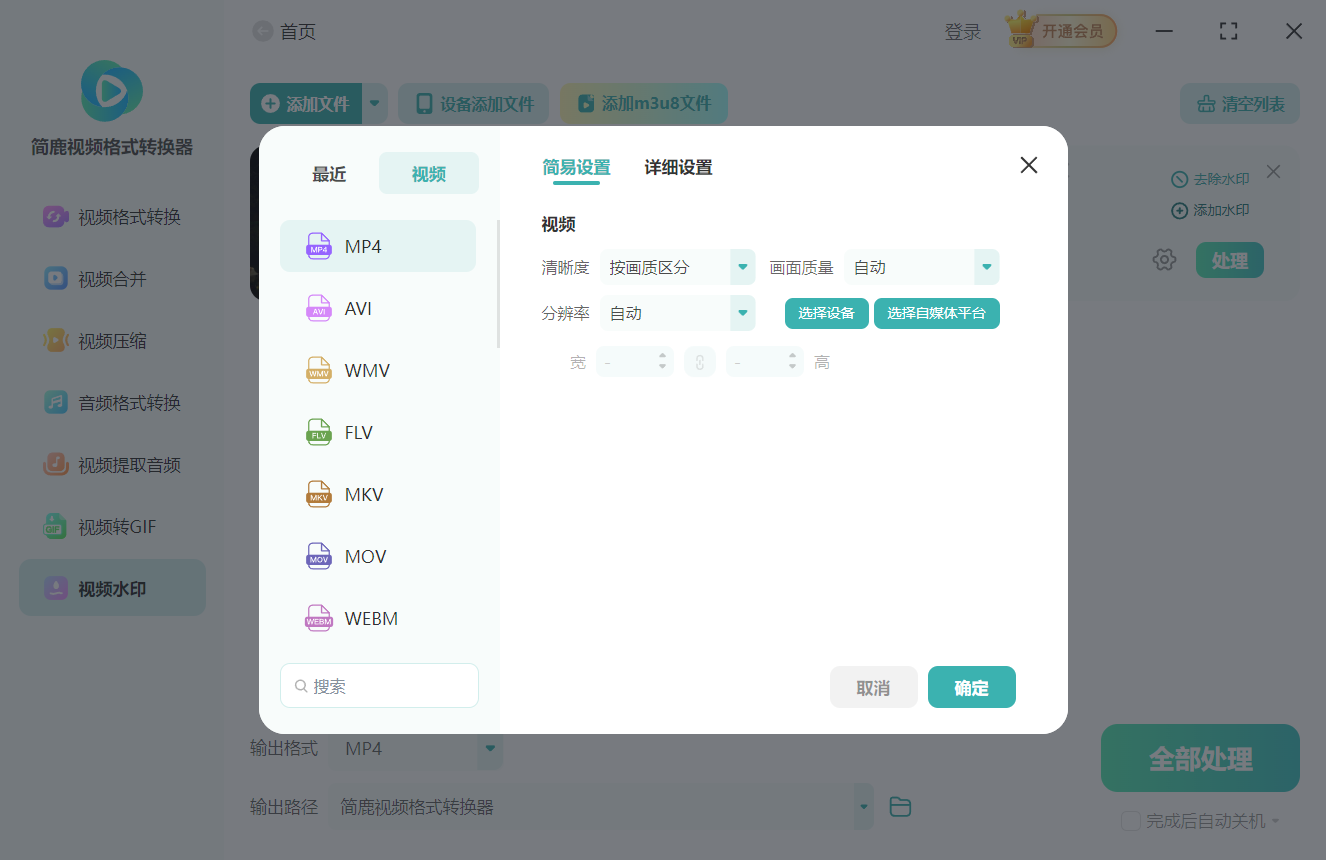Choose the MKV format icon
Image resolution: width=1326 pixels, height=860 pixels.
(319, 494)
